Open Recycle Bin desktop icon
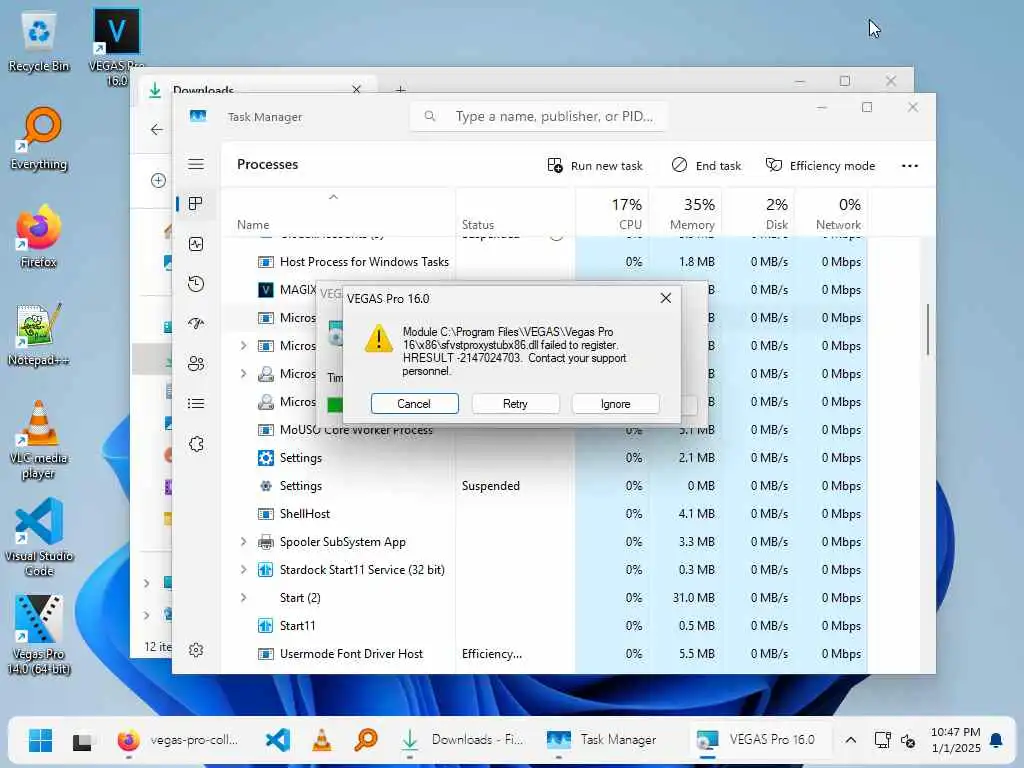Viewport: 1024px width, 768px height. click(x=39, y=40)
